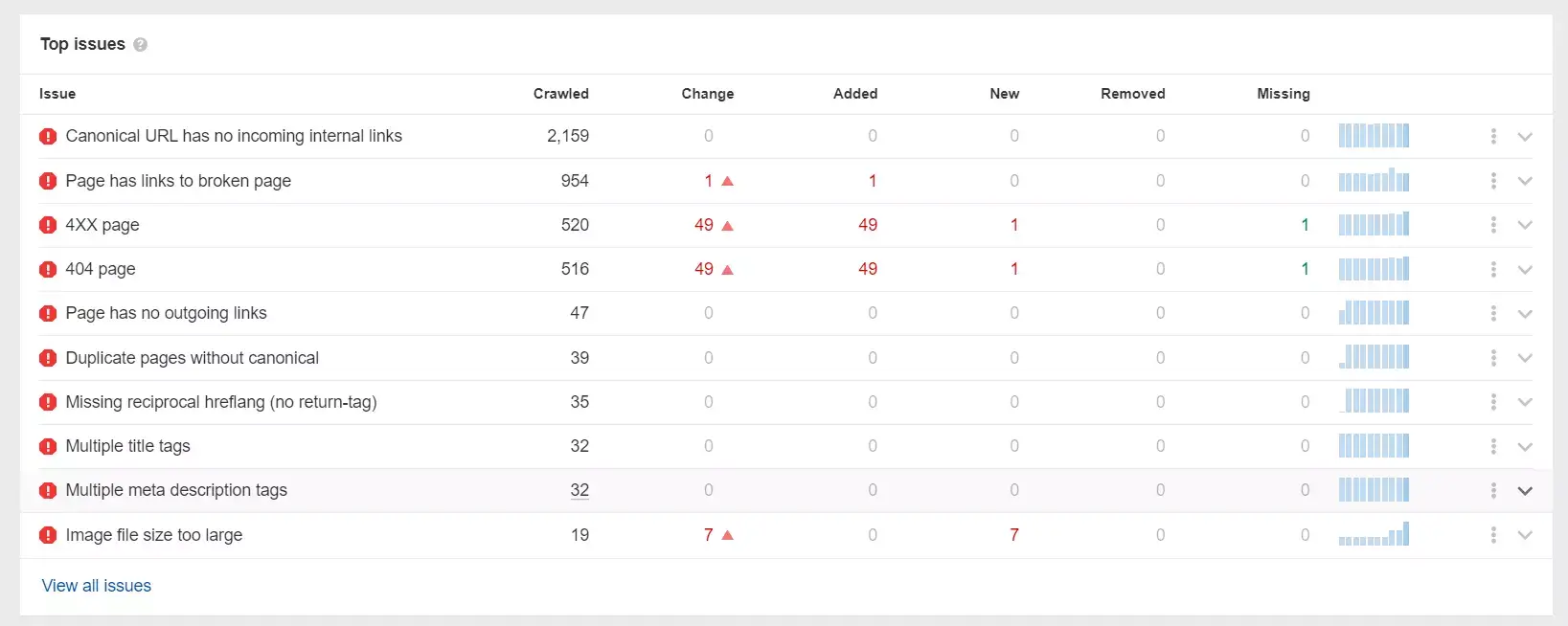Sort table by Change column header
This screenshot has width=1568, height=626.
(708, 94)
